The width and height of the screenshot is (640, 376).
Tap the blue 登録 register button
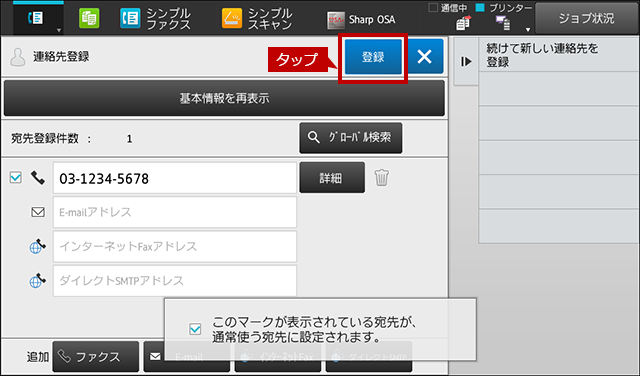coord(373,57)
